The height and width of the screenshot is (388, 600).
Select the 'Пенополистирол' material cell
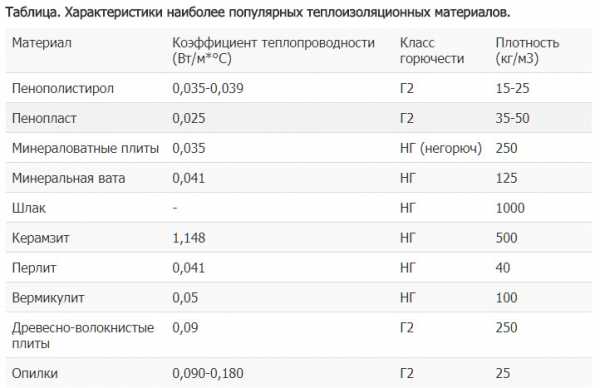[x=63, y=88]
